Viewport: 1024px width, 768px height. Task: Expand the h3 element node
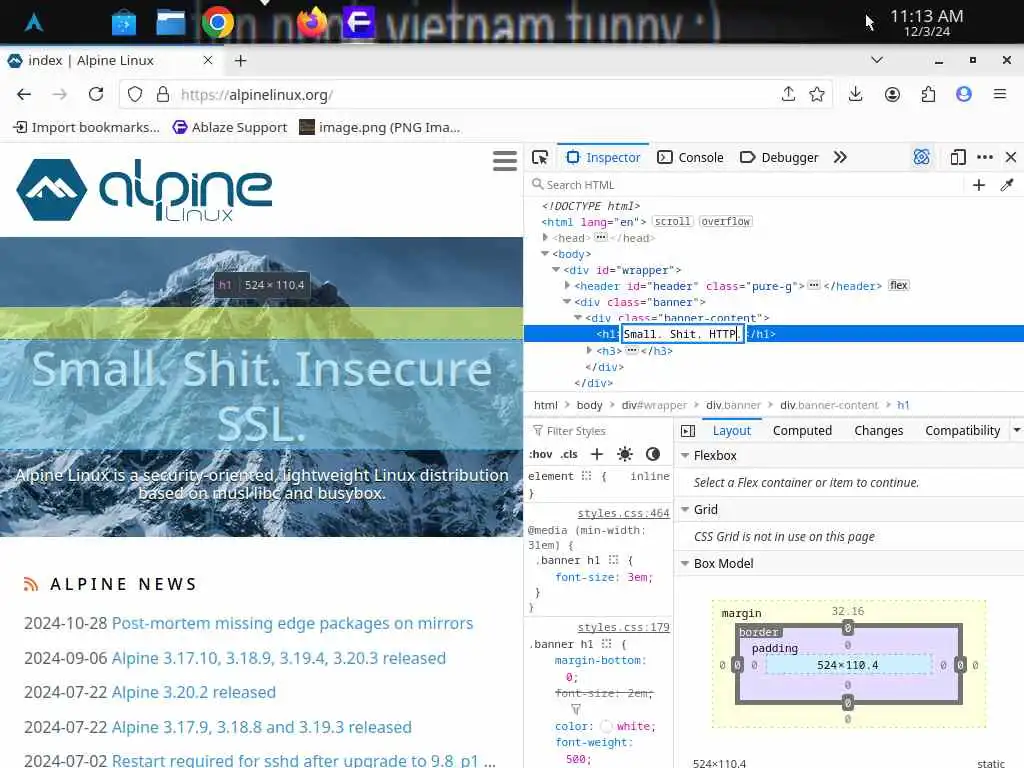pyautogui.click(x=589, y=351)
